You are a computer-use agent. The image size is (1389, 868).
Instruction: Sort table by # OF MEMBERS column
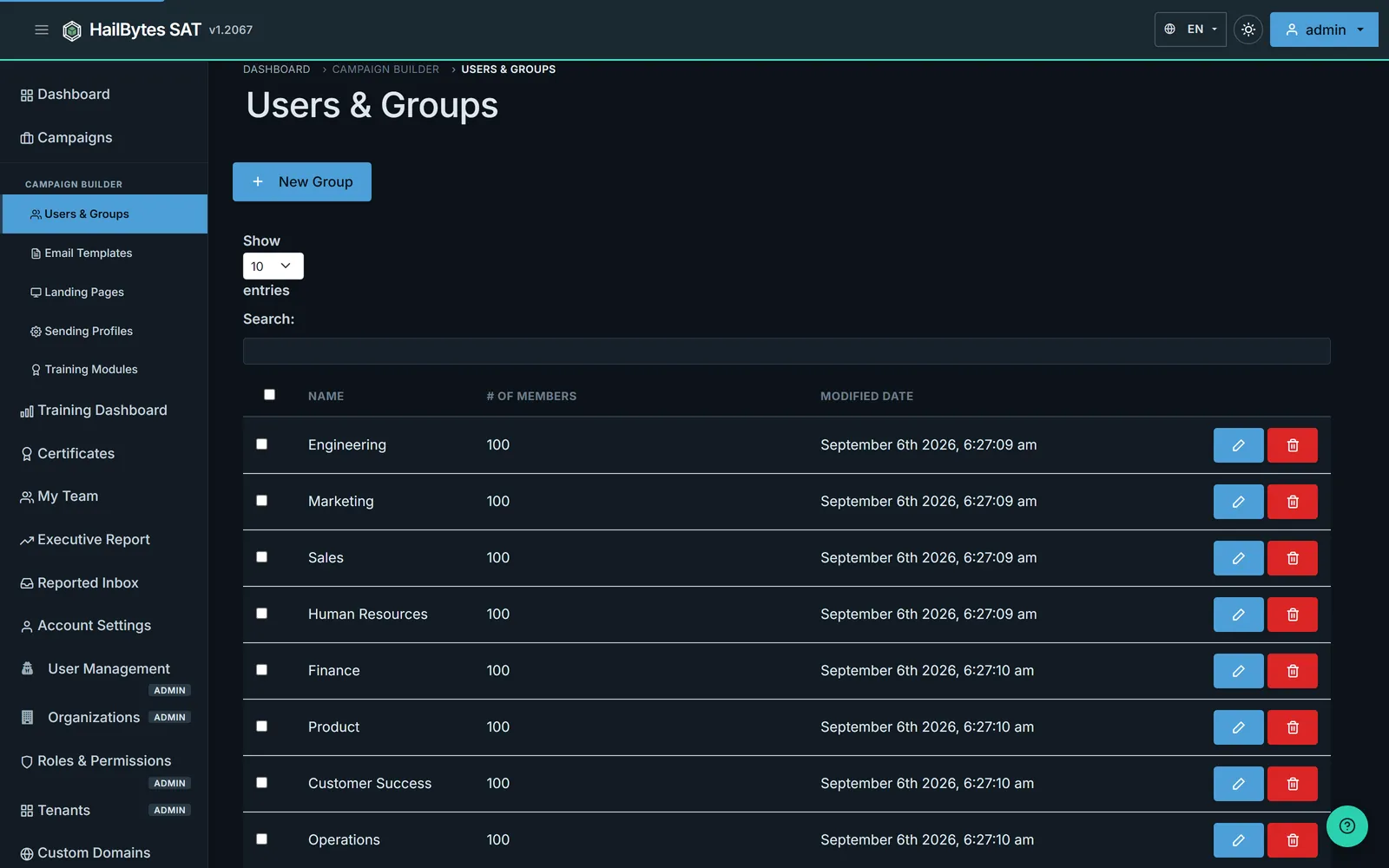click(531, 397)
